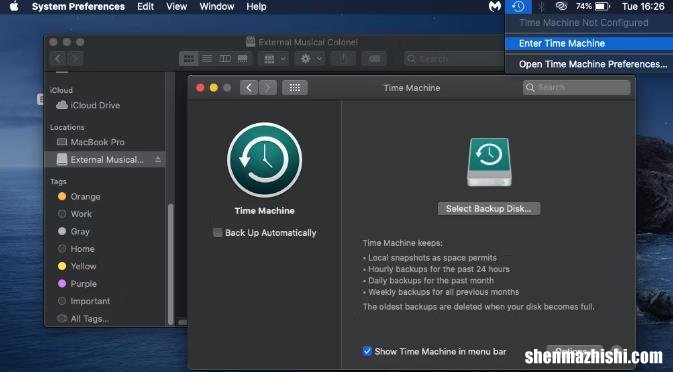Close the Time Machine preferences window
Image resolution: width=673 pixels, height=372 pixels.
point(200,88)
